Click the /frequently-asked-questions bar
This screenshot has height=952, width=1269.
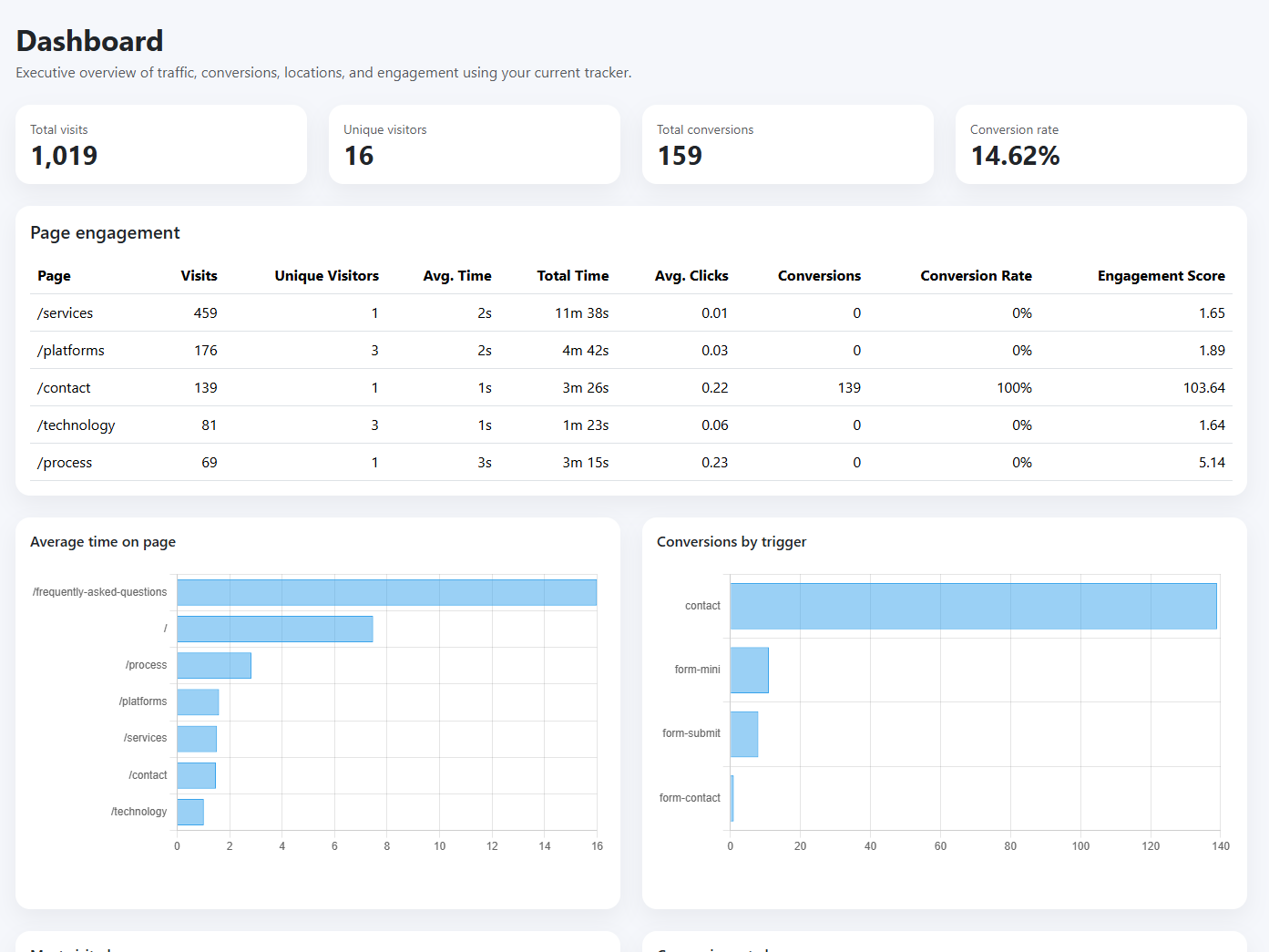coord(386,591)
